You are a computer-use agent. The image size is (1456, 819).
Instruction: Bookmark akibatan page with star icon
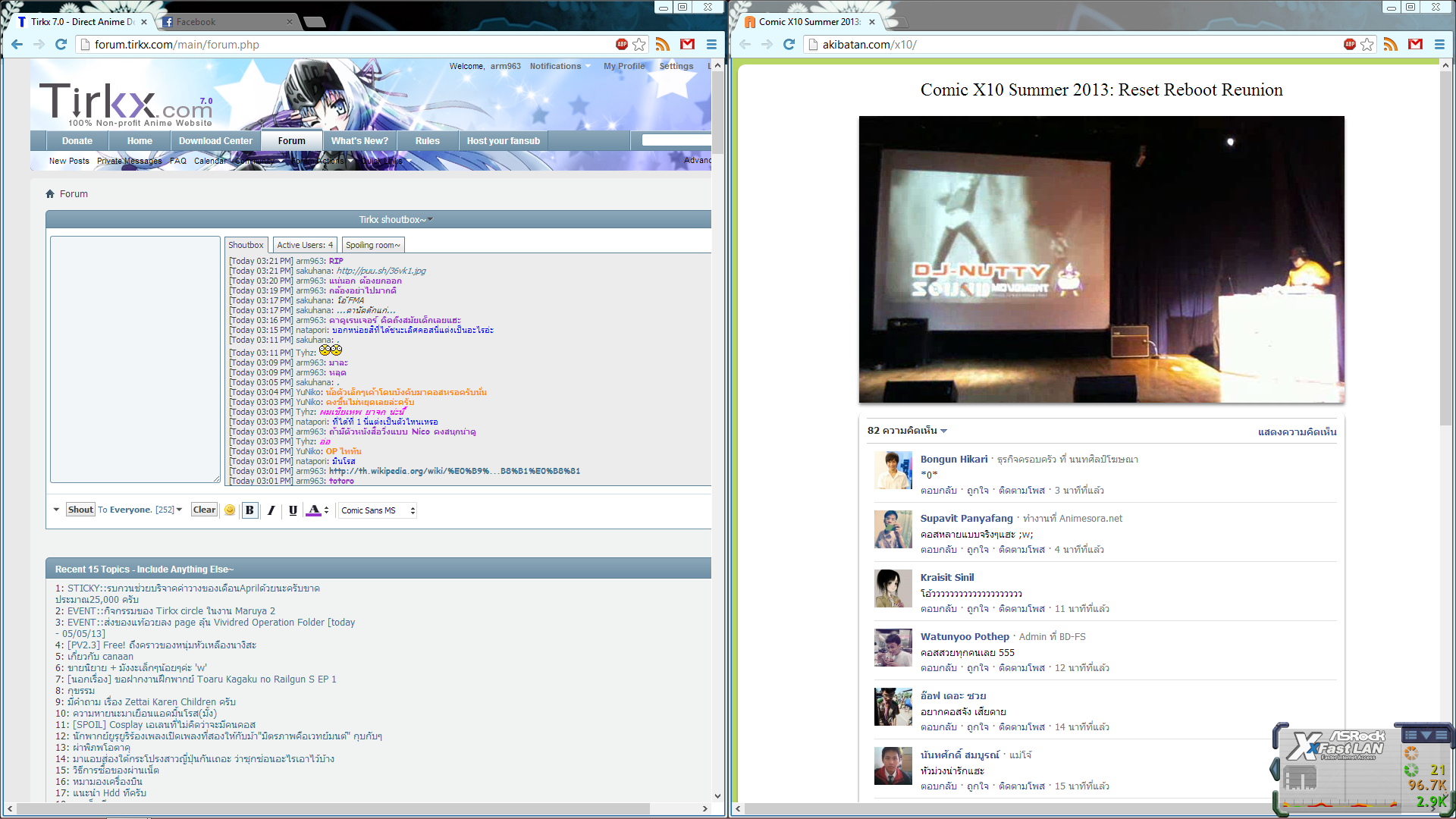click(x=1367, y=45)
